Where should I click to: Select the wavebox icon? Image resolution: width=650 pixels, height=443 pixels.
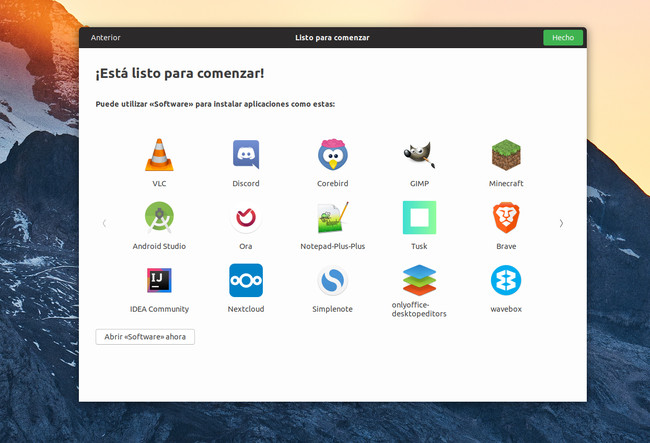coord(506,280)
